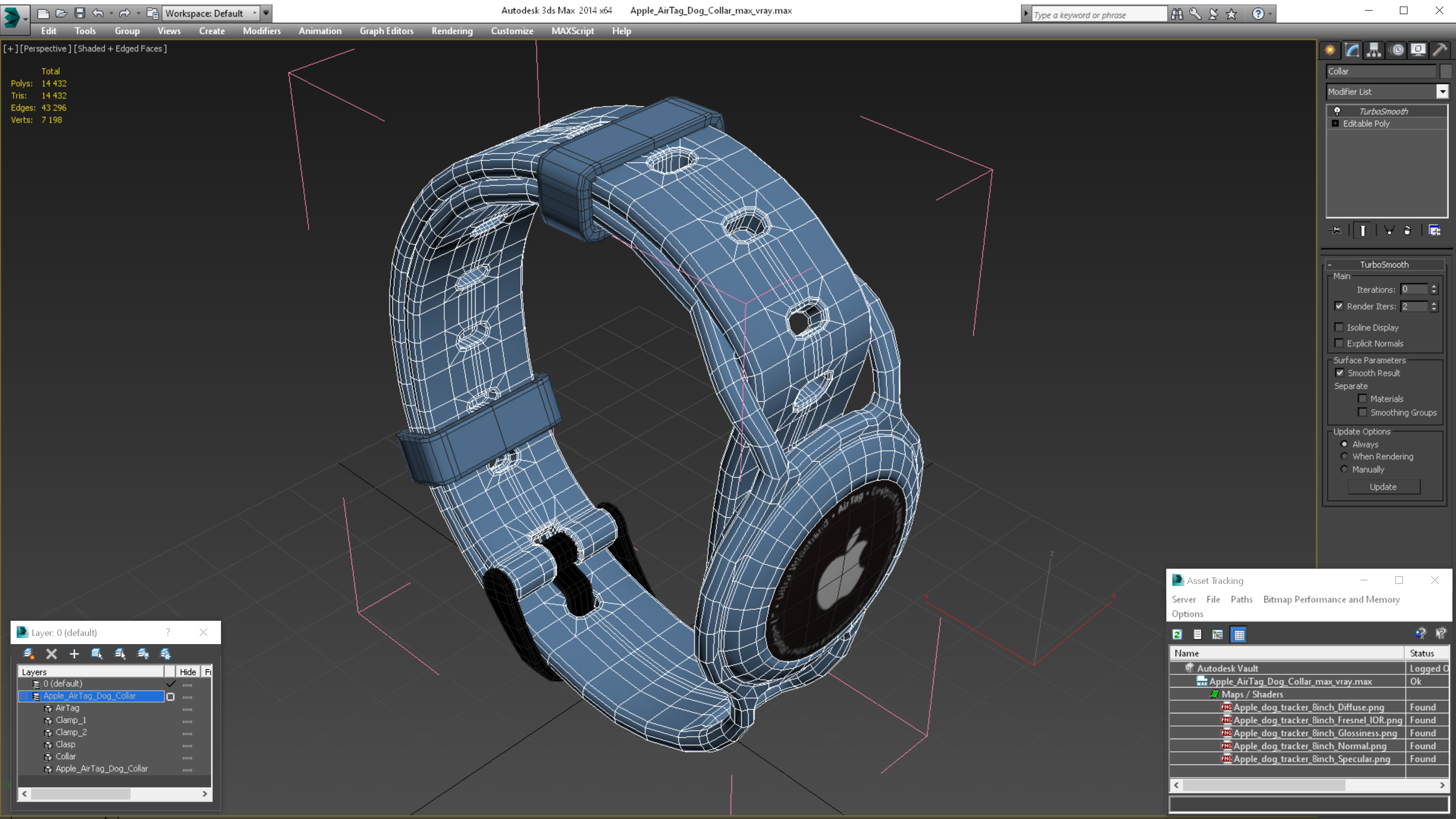Open the Workspace Default dropdown

click(x=210, y=13)
